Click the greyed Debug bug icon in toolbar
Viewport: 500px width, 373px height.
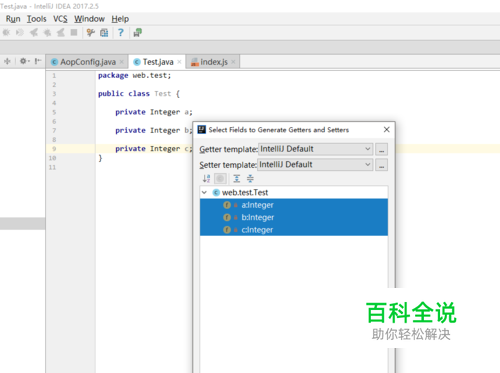[6, 33]
